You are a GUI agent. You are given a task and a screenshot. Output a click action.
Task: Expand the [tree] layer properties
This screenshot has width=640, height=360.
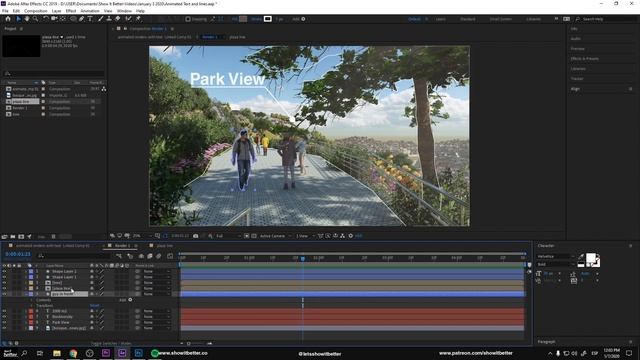click(x=26, y=282)
